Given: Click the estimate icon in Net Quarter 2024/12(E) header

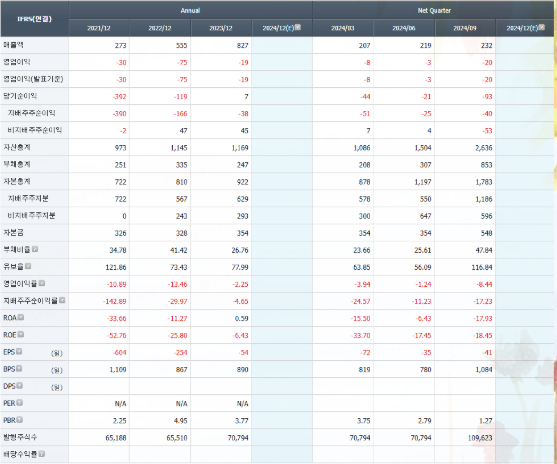Looking at the screenshot, I should click(542, 27).
